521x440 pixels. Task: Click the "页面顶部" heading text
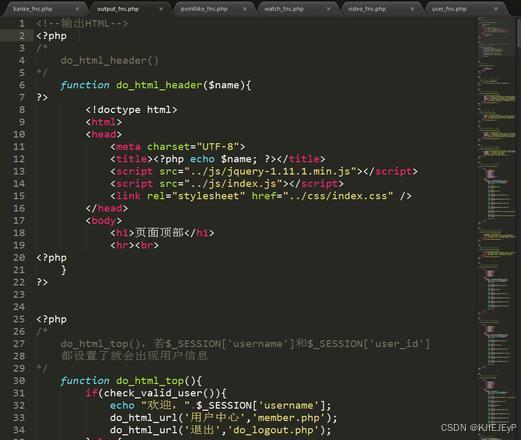pos(159,233)
